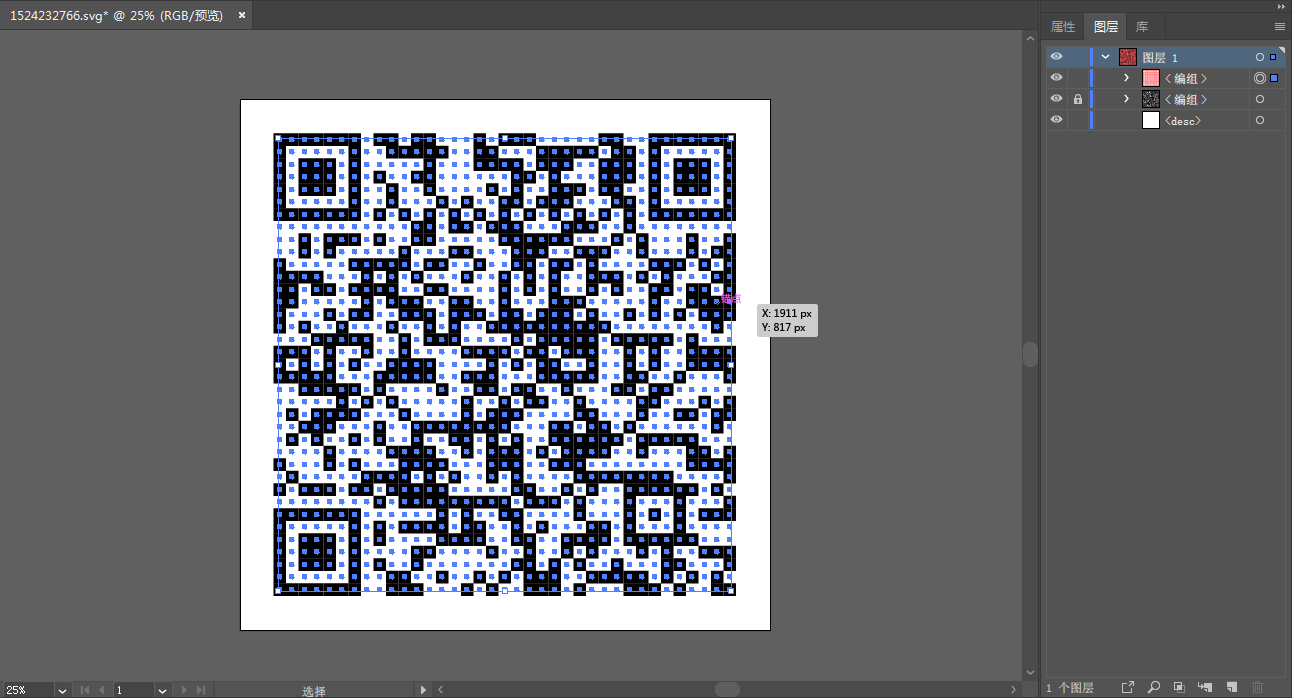Image resolution: width=1292 pixels, height=698 pixels.
Task: Create a new layer icon
Action: [1232, 687]
